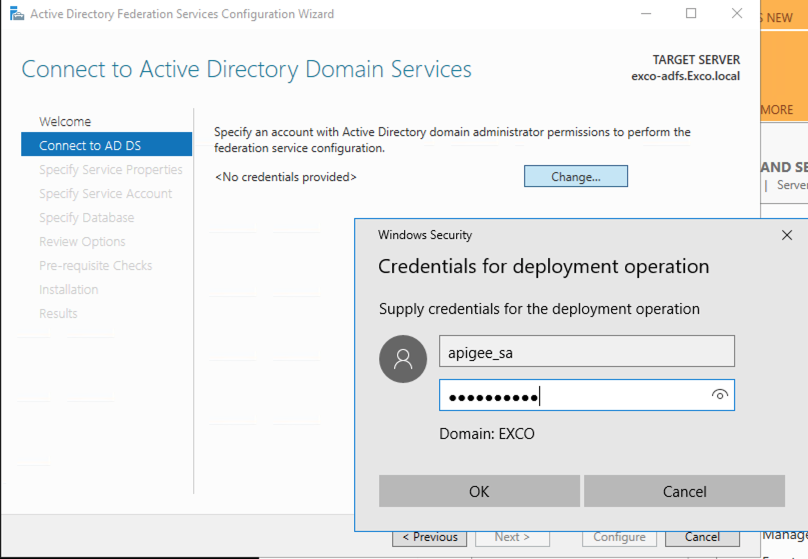Click the apigee_sa username field
The image size is (808, 559).
click(x=586, y=351)
